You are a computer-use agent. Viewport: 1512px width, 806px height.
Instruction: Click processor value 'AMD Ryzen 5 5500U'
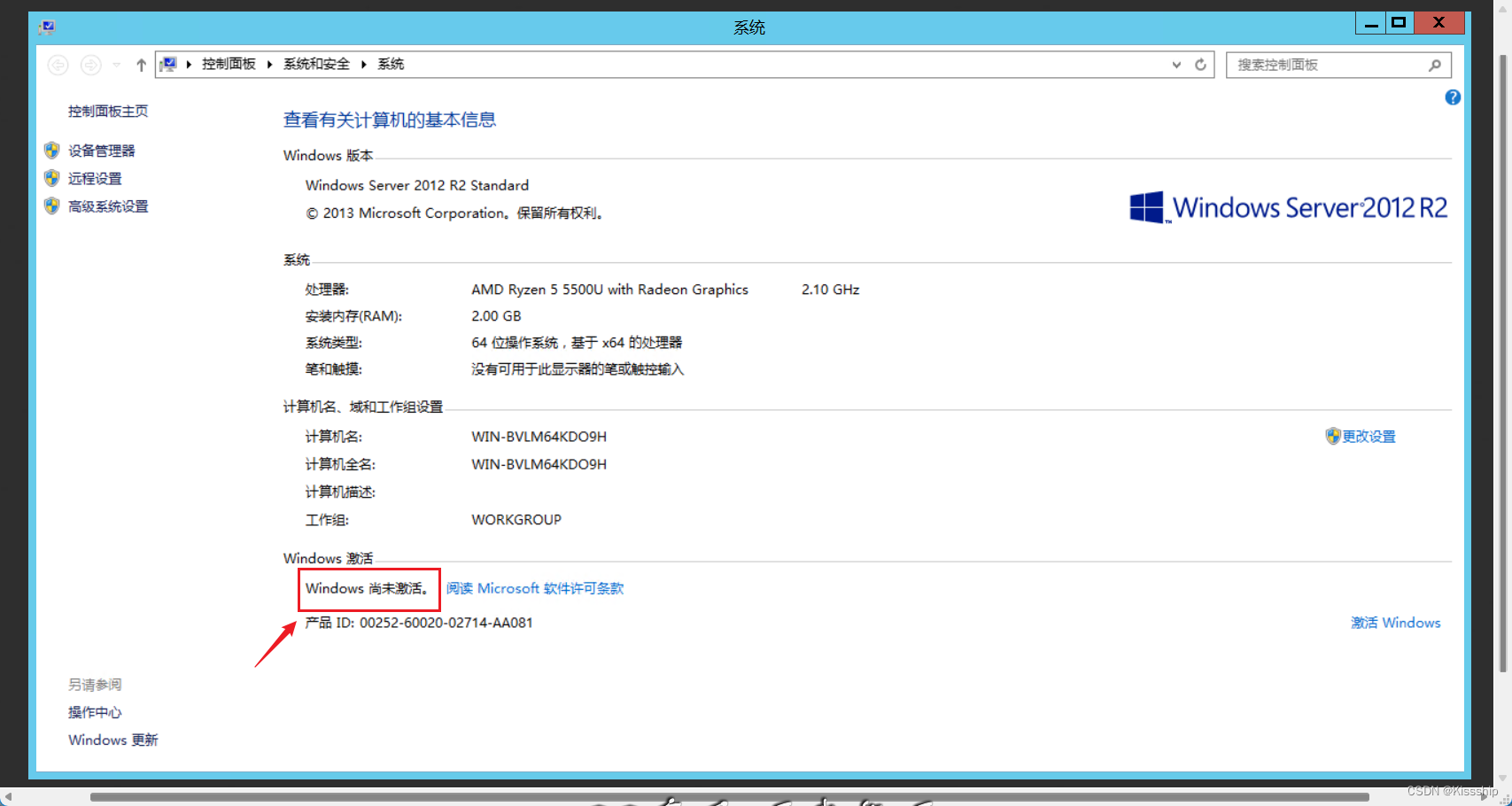(609, 290)
